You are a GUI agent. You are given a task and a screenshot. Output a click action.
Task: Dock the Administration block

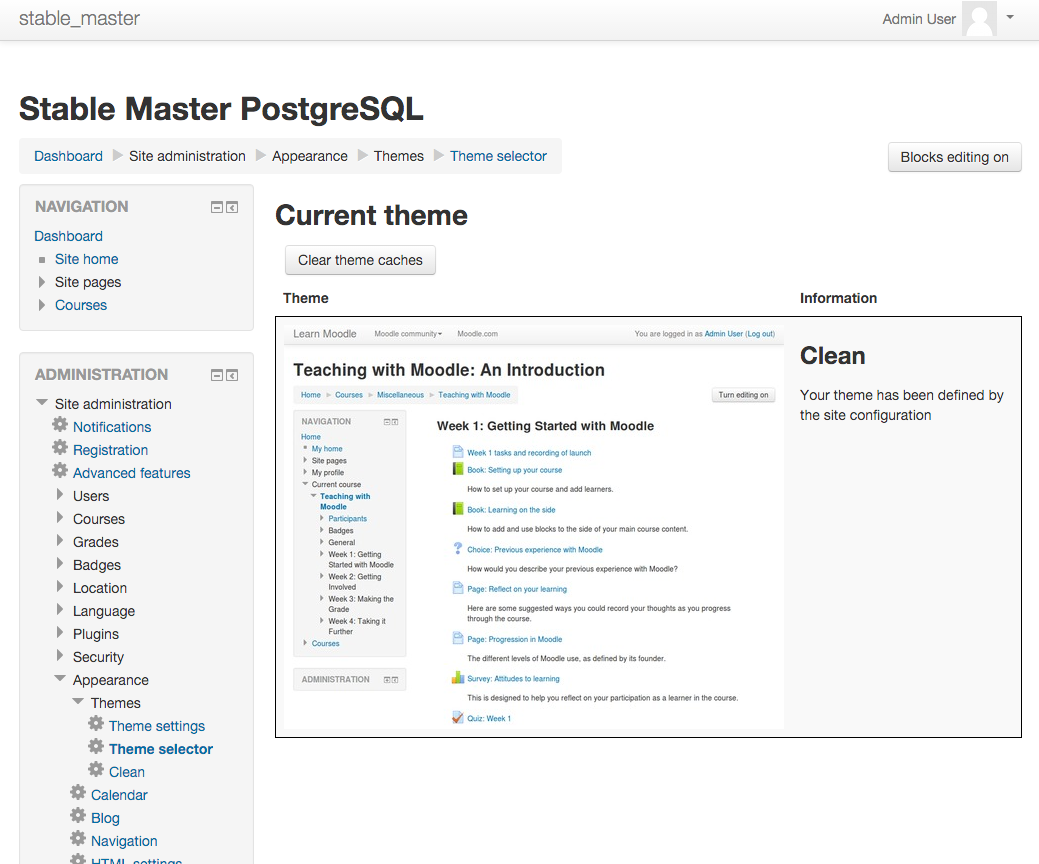pos(232,376)
